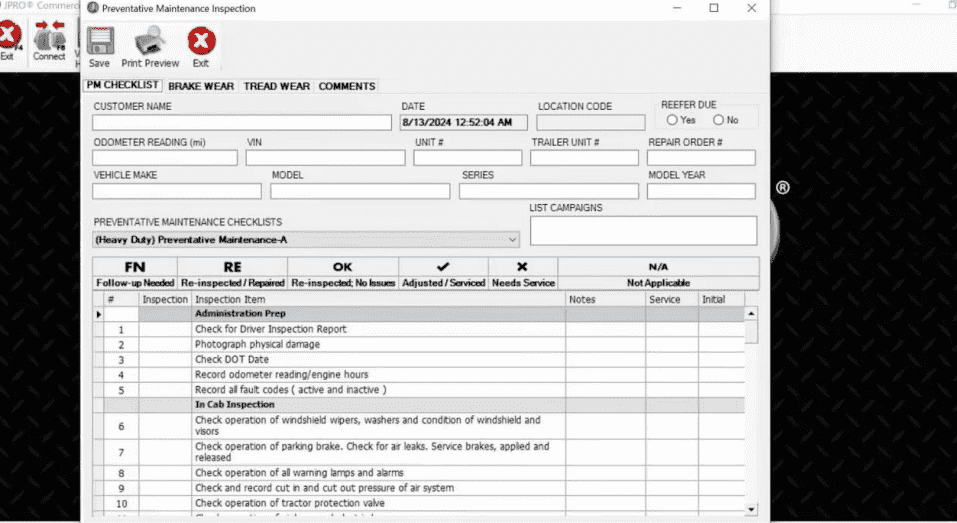Click the RE Re-inspected / Repaired legend cell
Image resolution: width=957 pixels, height=523 pixels.
pos(232,274)
